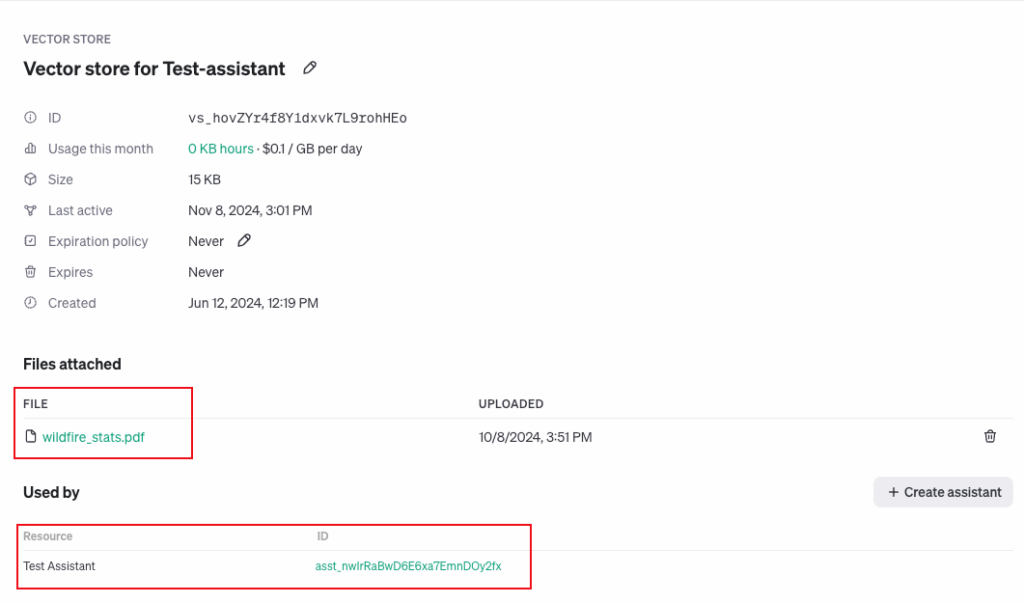The image size is (1024, 603).
Task: Click the Size cube icon
Action: coord(30,180)
